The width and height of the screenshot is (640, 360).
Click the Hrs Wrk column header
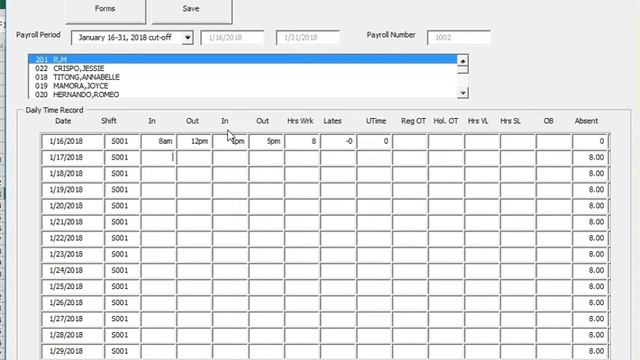300,121
